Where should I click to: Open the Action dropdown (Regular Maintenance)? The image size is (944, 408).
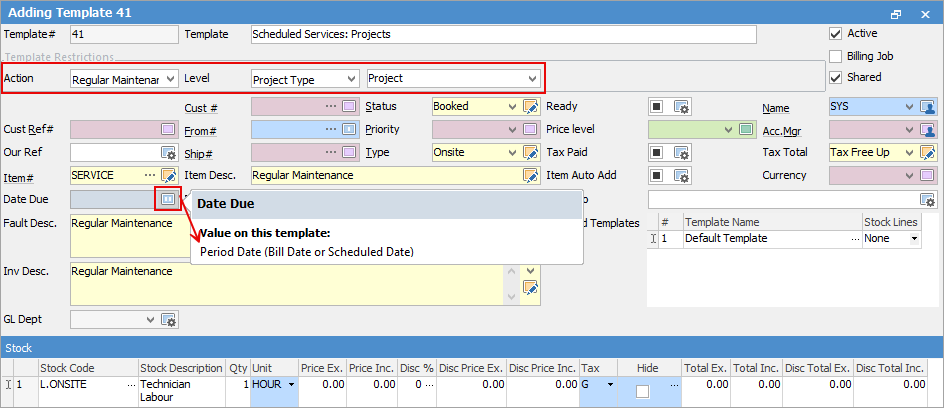(x=170, y=79)
